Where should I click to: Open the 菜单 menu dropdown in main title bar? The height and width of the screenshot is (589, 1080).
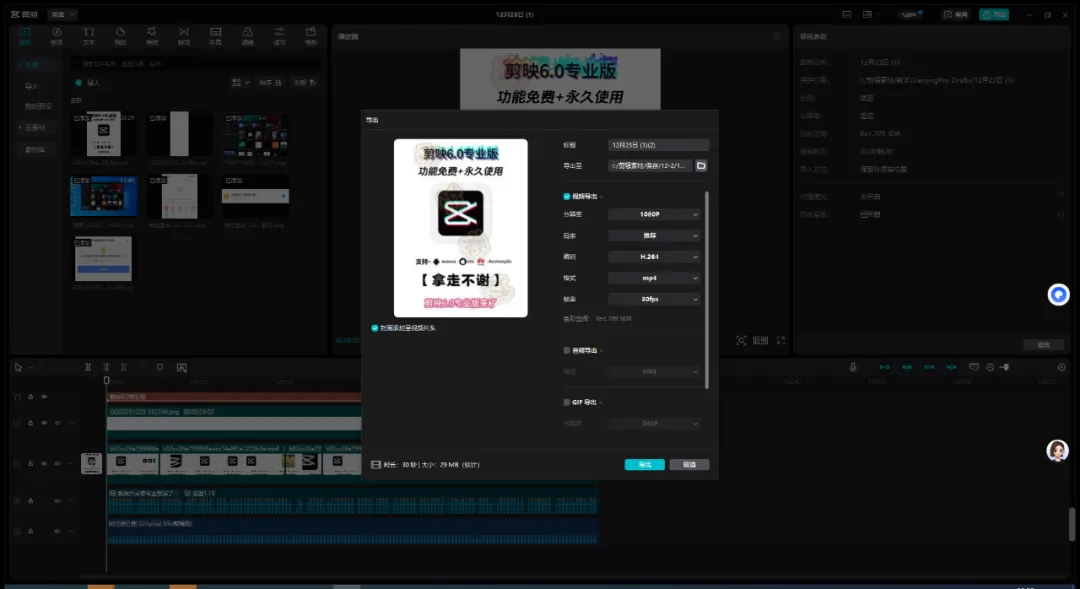click(x=62, y=14)
